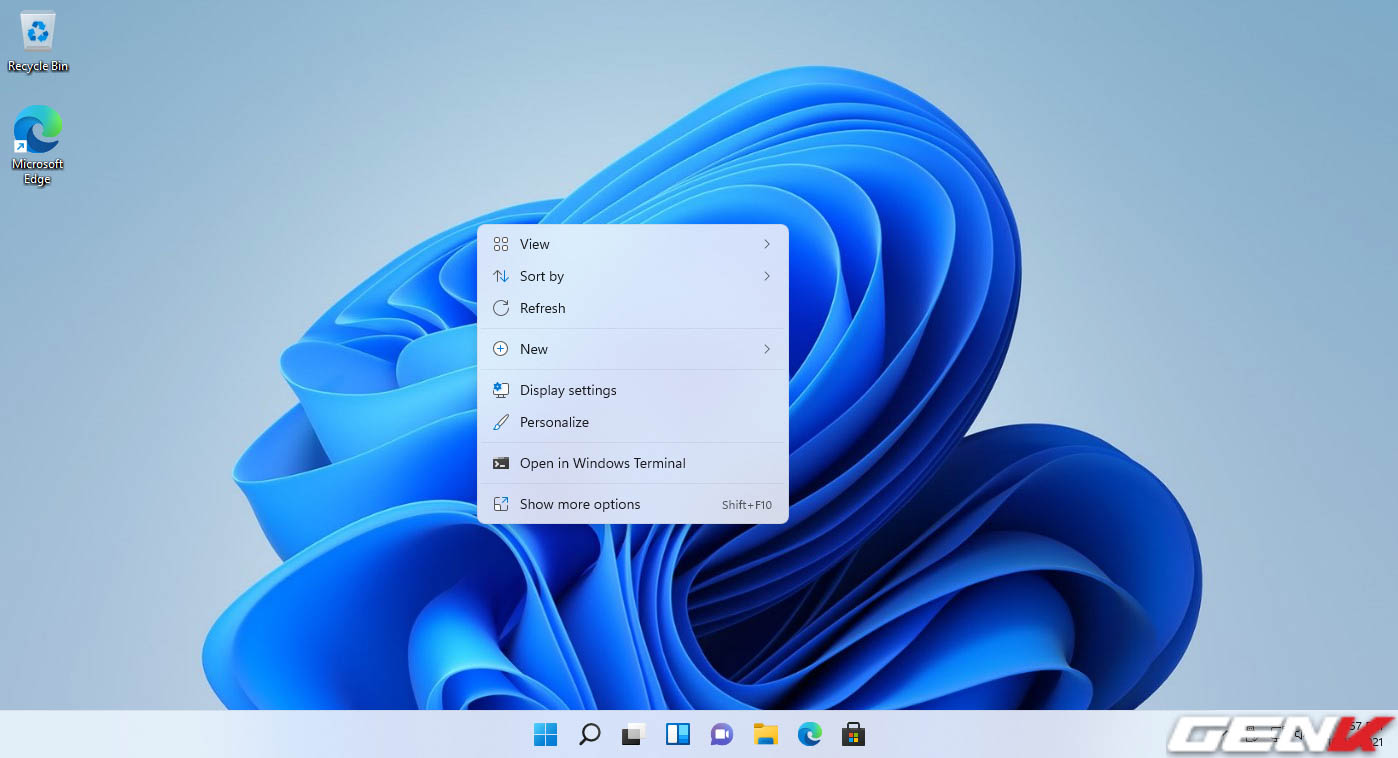The width and height of the screenshot is (1398, 758).
Task: Choose Personalize in the context menu
Action: (554, 422)
